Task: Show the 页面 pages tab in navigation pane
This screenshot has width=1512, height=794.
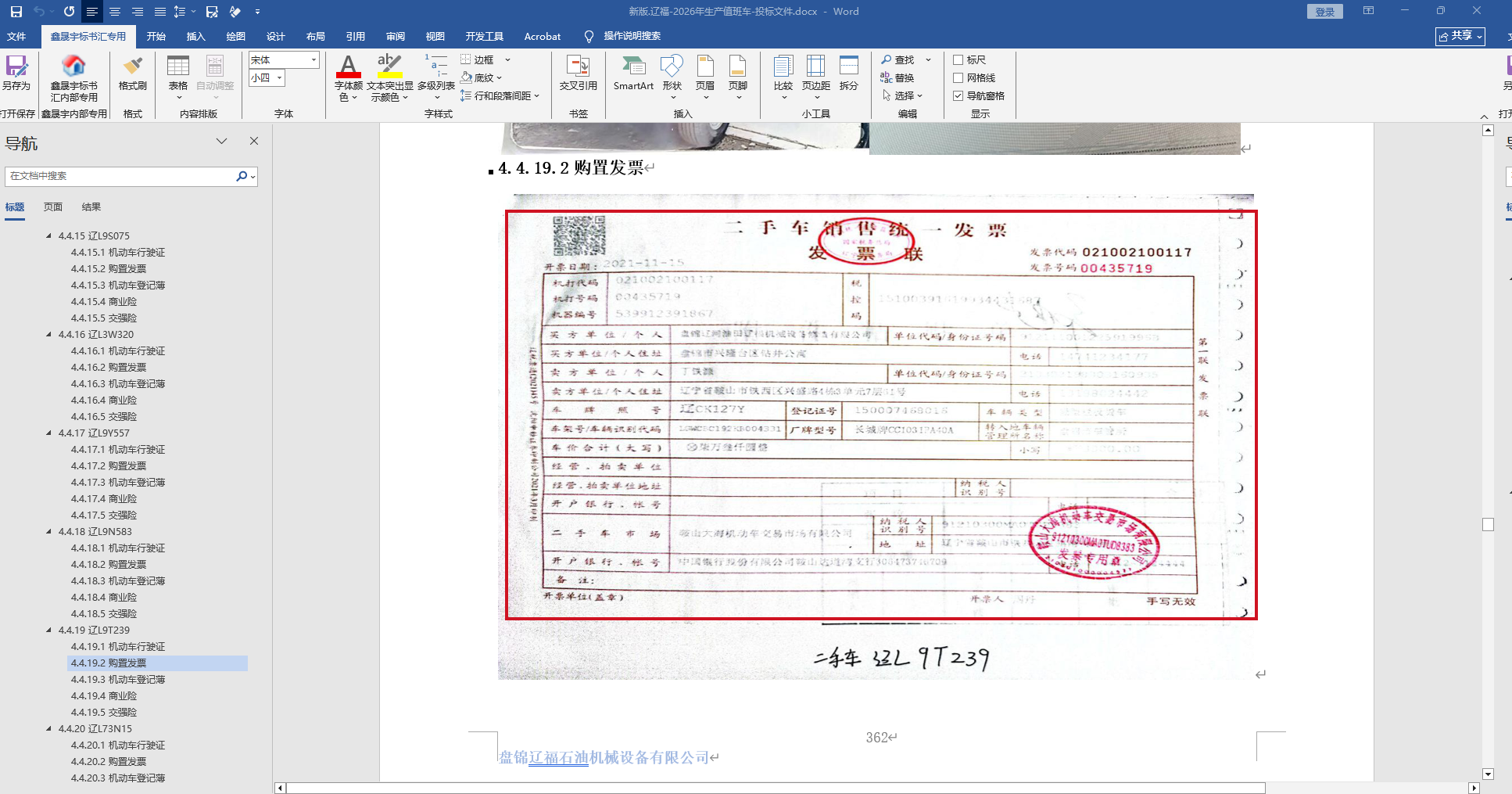Action: tap(53, 207)
